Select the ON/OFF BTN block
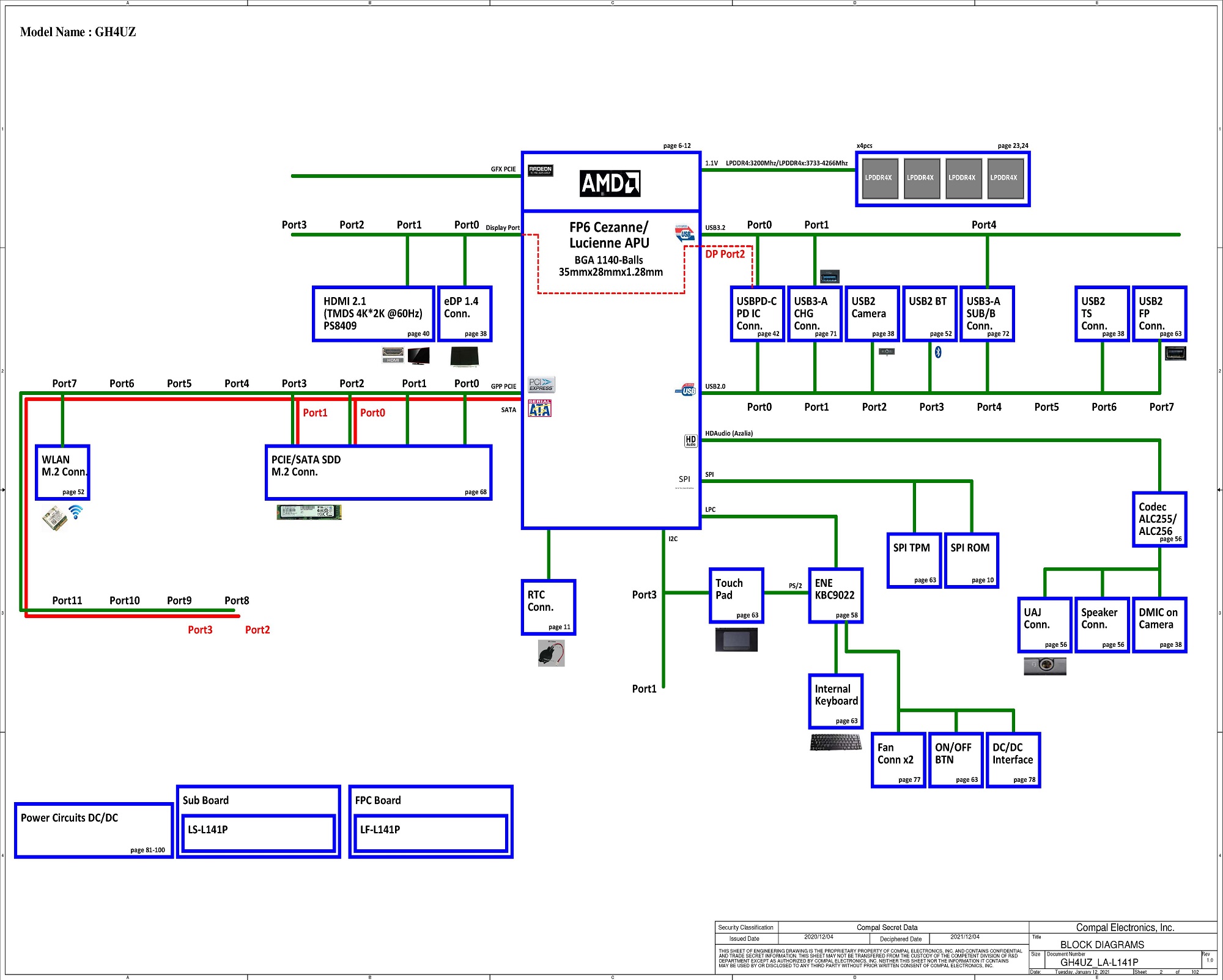 pos(956,761)
